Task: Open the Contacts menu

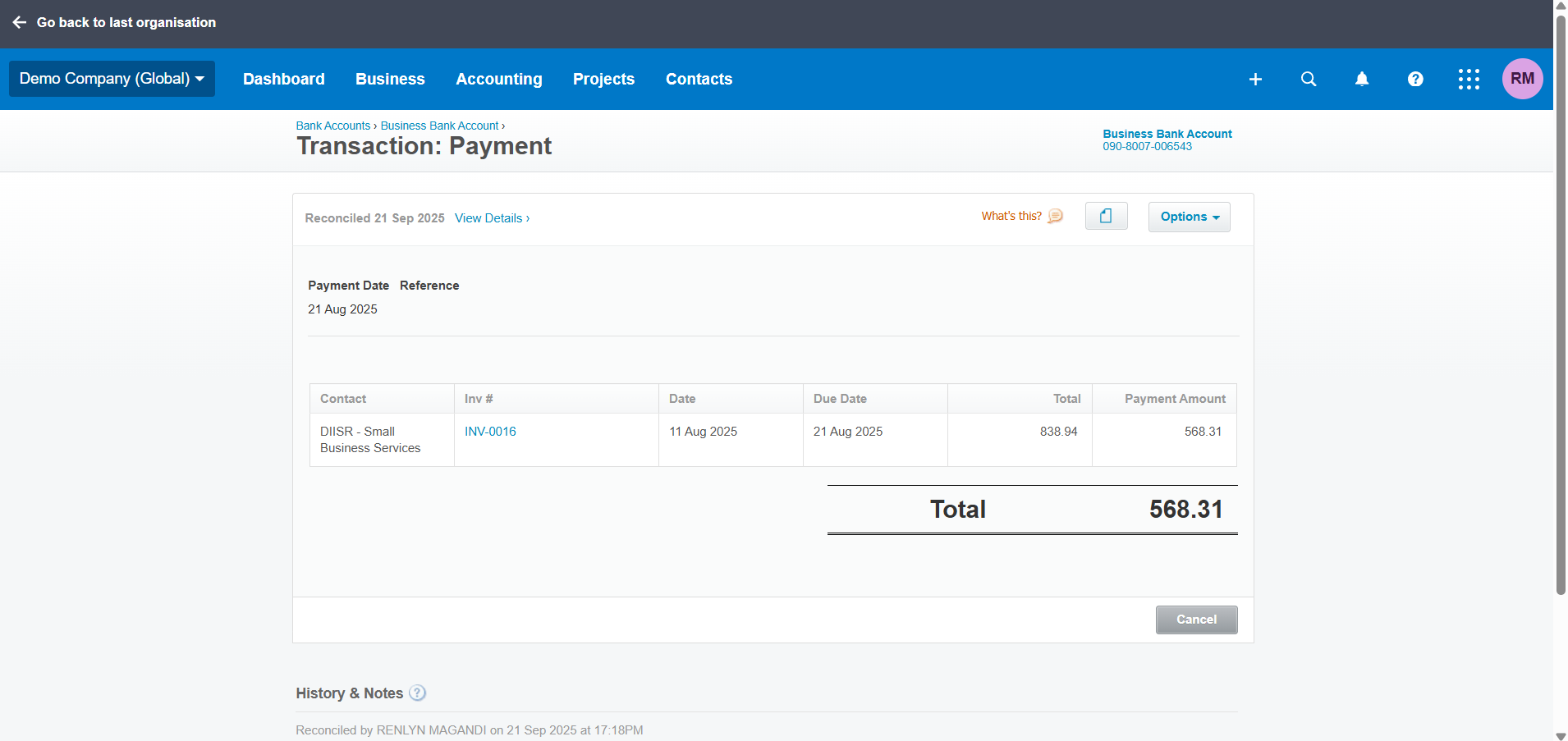Action: [x=699, y=80]
